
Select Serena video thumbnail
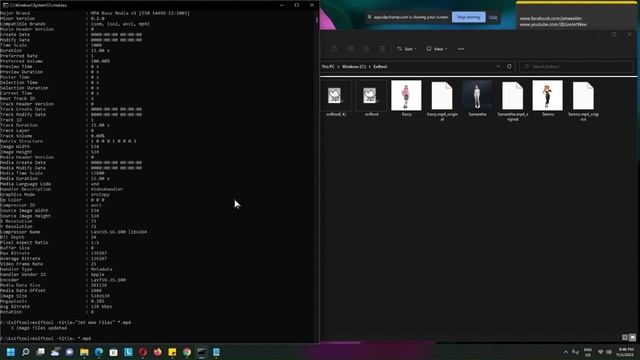548,99
